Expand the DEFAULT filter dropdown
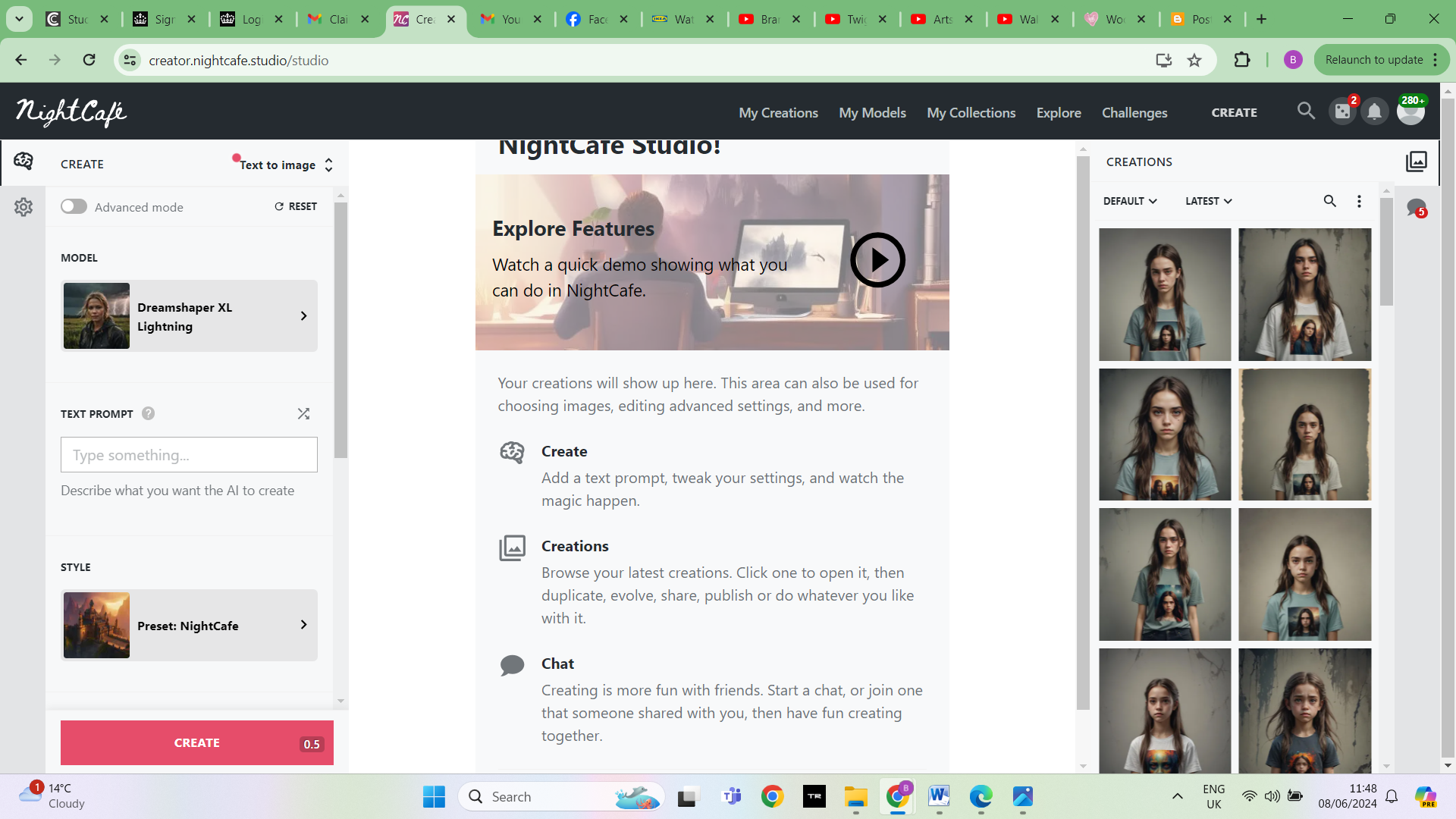1456x819 pixels. pyautogui.click(x=1129, y=201)
